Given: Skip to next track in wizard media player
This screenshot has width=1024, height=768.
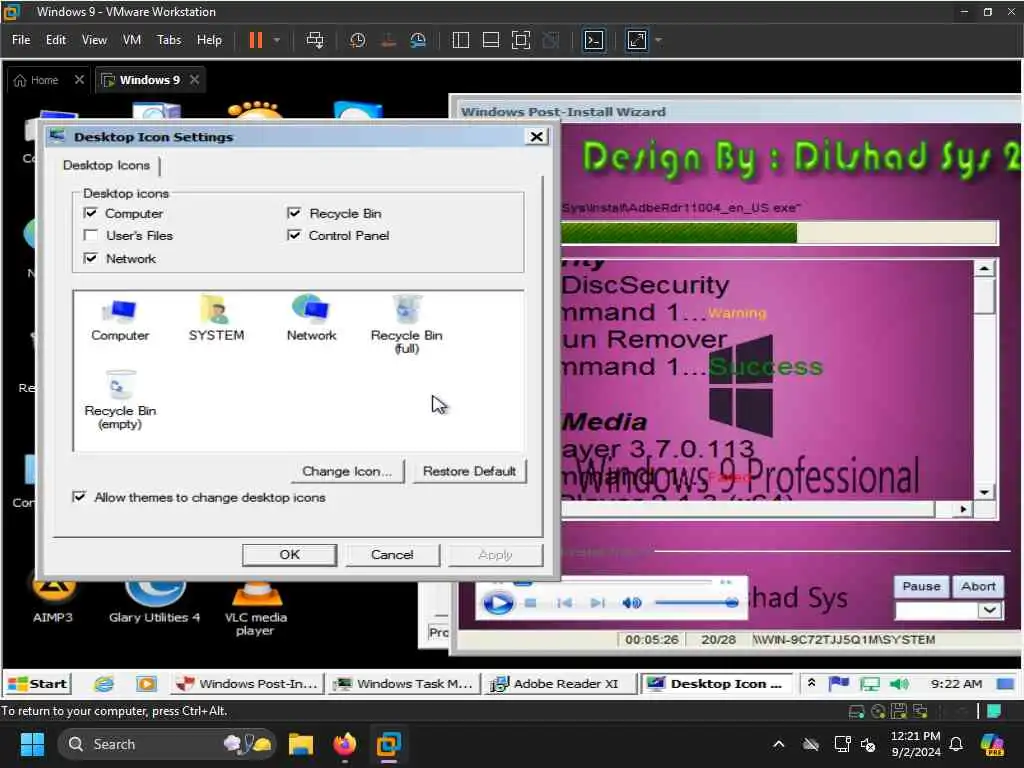Looking at the screenshot, I should click(x=597, y=603).
